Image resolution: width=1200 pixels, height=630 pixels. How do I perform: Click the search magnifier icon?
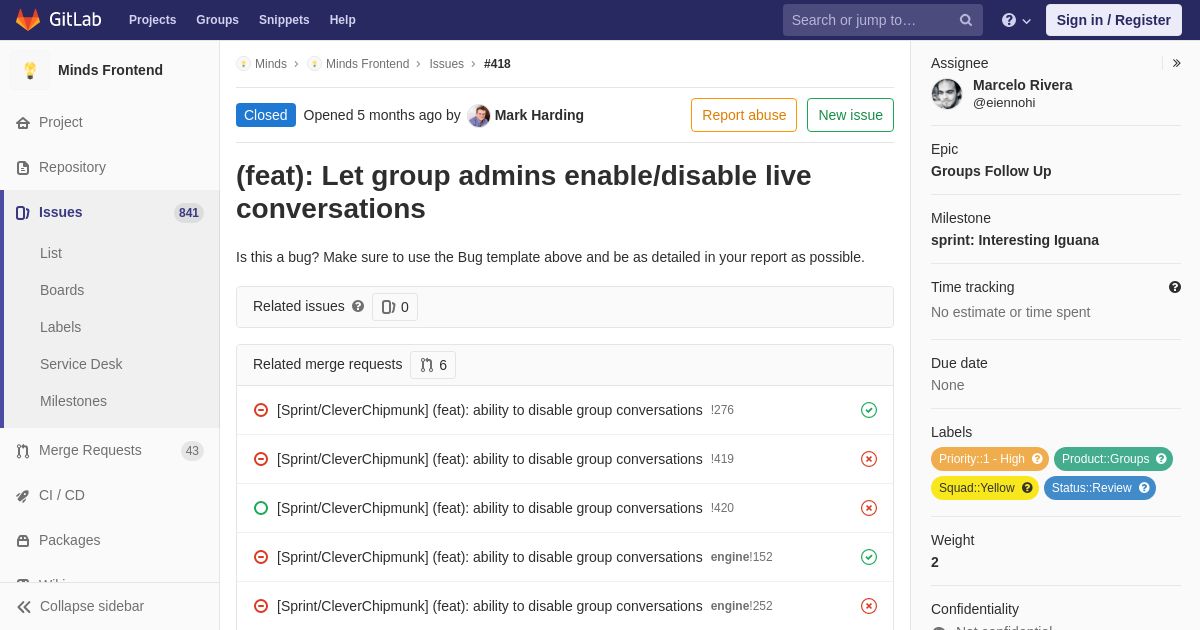point(965,20)
